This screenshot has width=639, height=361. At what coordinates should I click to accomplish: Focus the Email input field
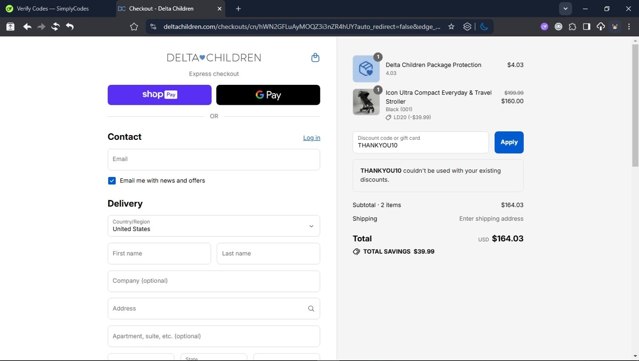(x=214, y=159)
